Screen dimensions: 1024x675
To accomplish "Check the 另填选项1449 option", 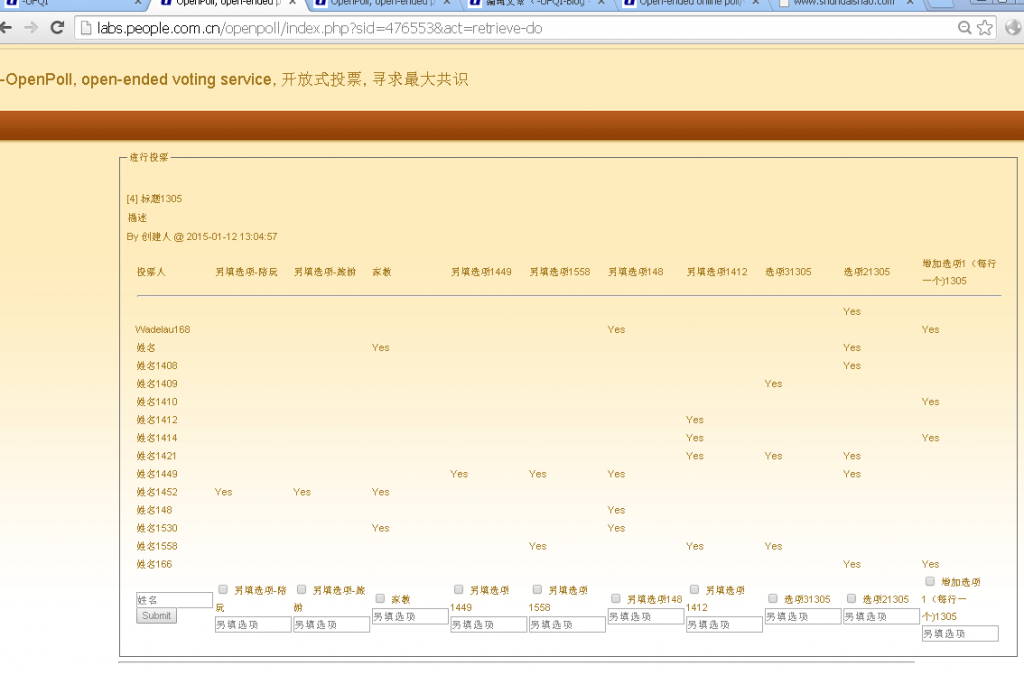I will pyautogui.click(x=458, y=589).
